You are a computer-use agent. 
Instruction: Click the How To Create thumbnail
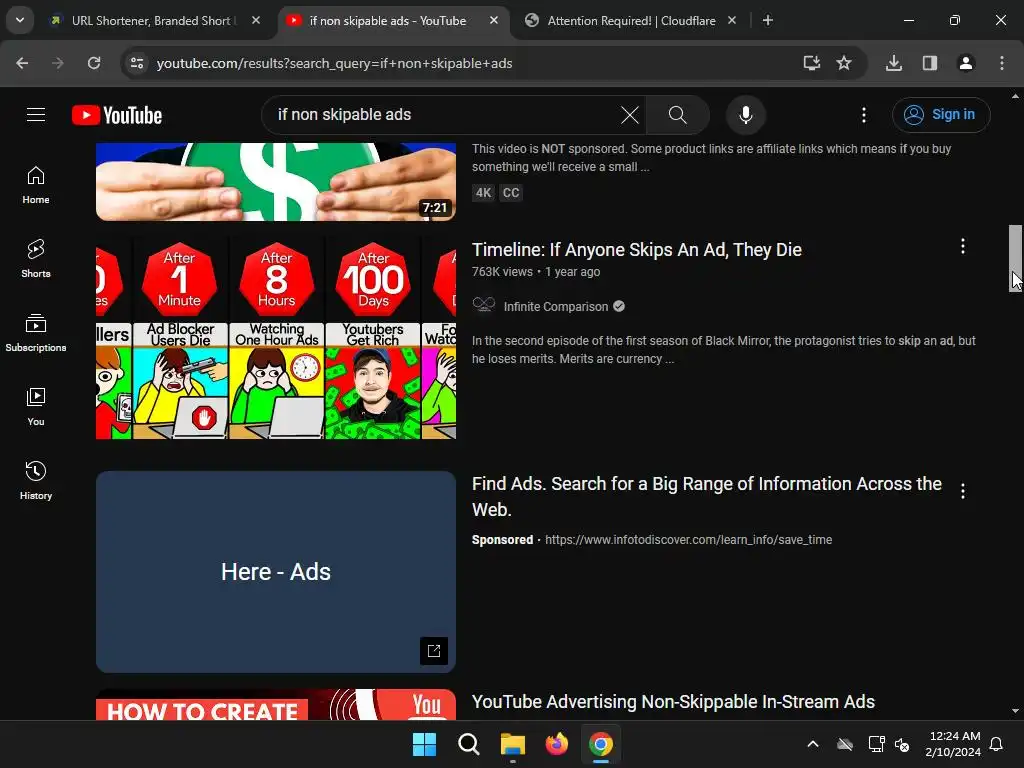(x=276, y=705)
